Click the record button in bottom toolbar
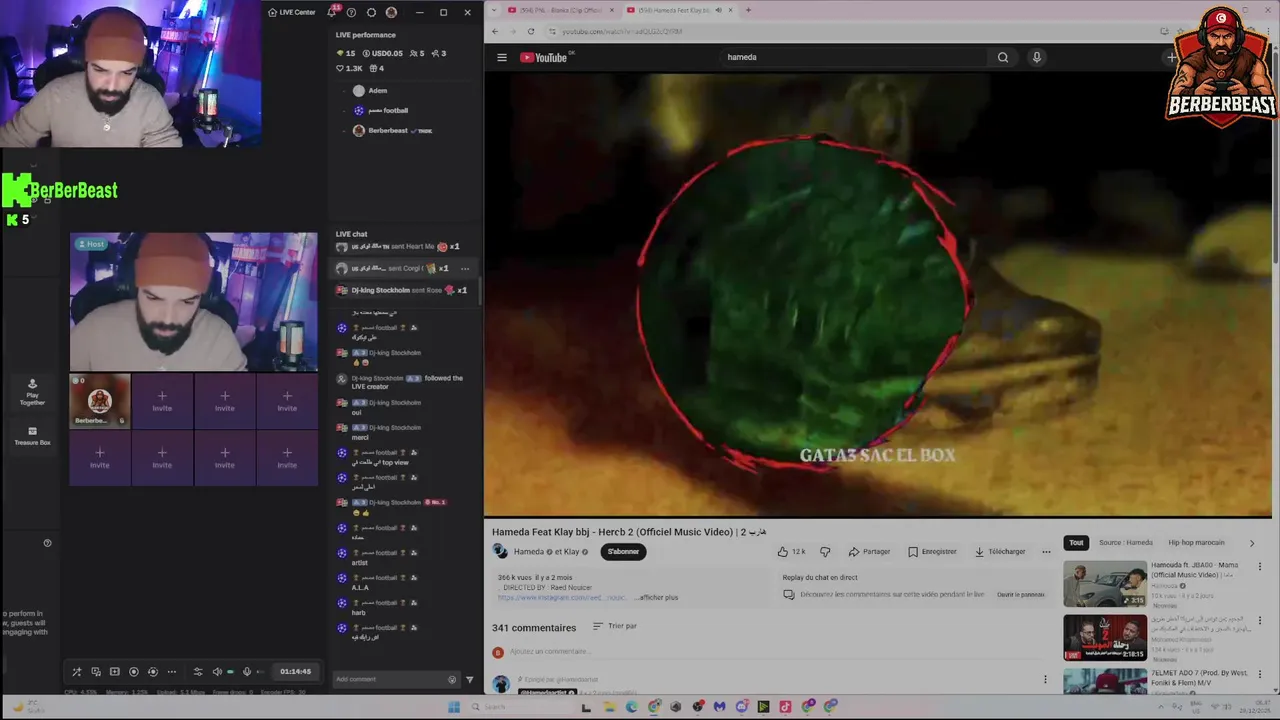The width and height of the screenshot is (1280, 720). (x=134, y=672)
